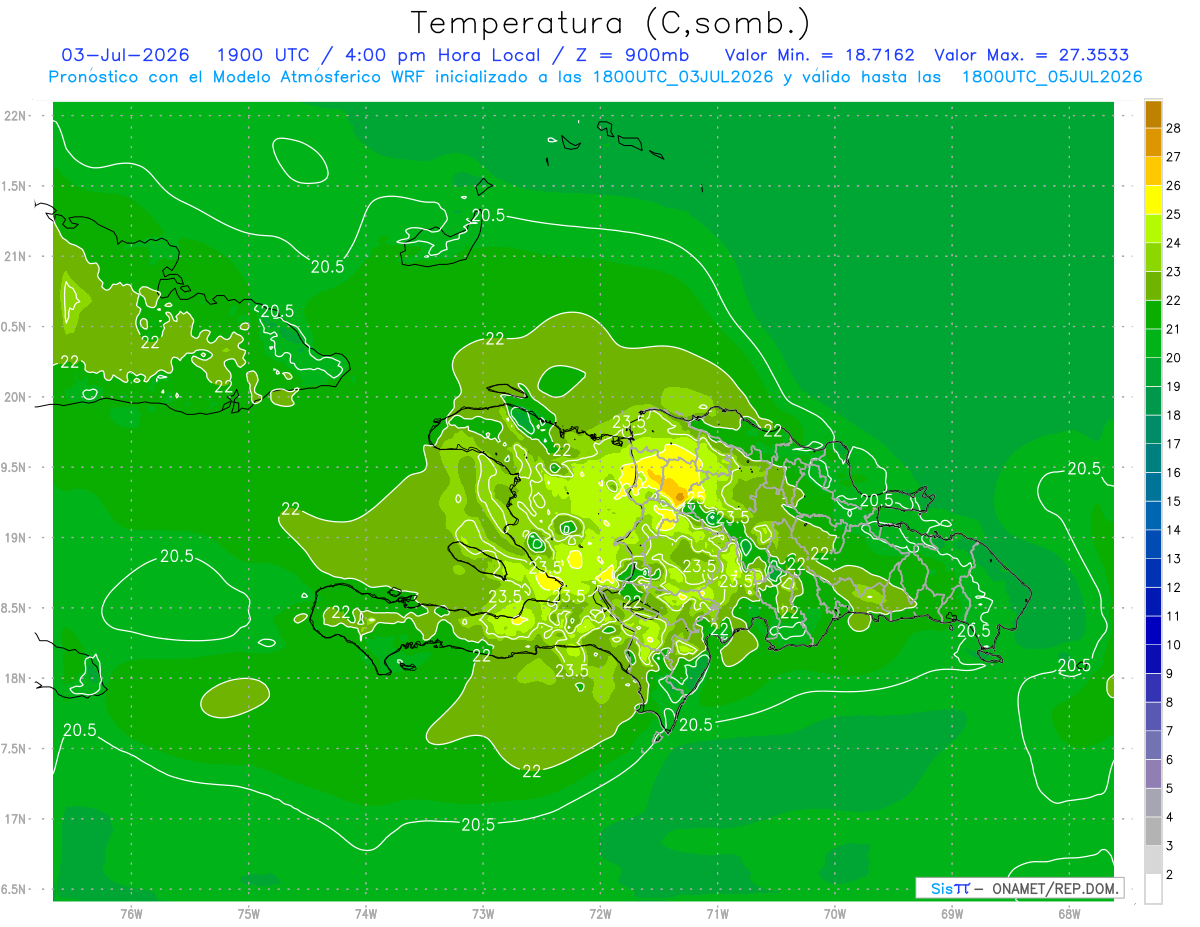Viewport: 1200px width, 927px height.
Task: Click the "21N" latitude axis label
Action: pos(16,256)
